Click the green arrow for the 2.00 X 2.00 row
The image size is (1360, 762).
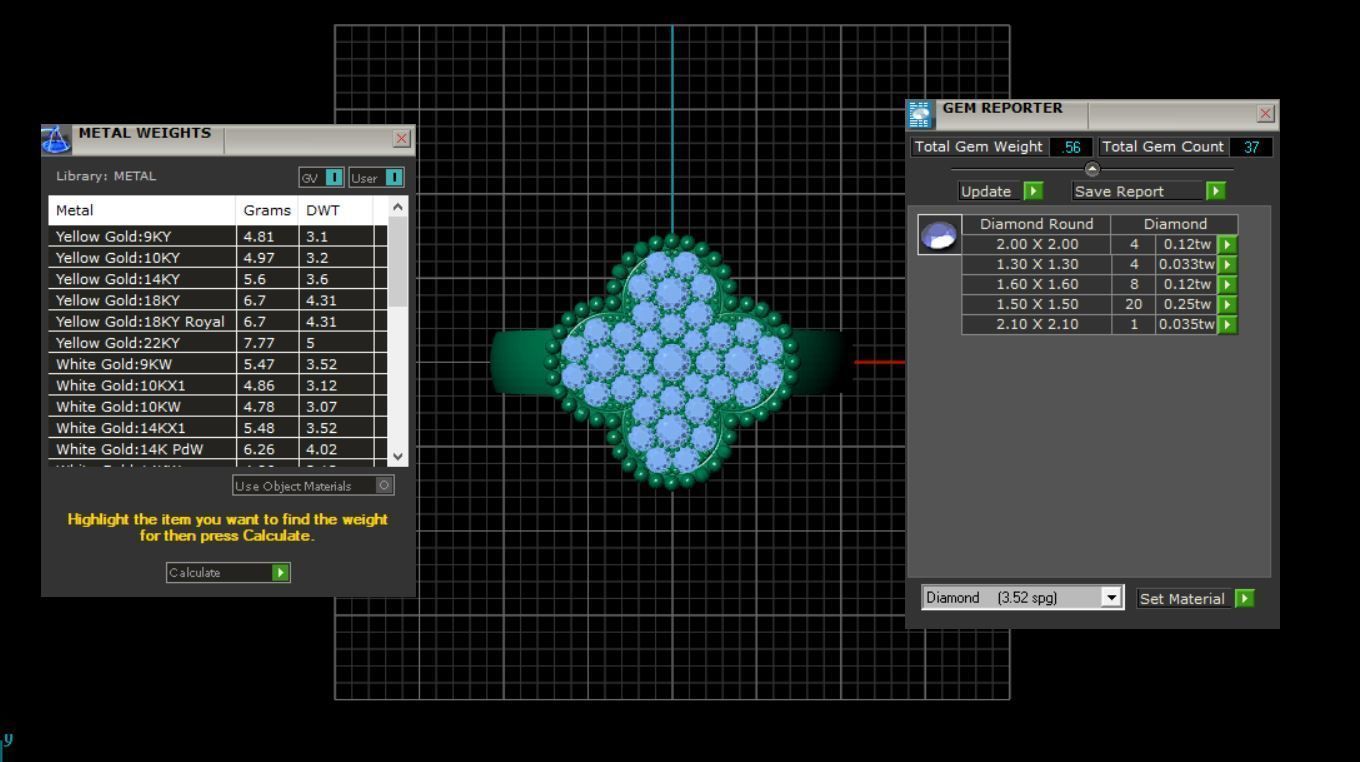click(1227, 244)
